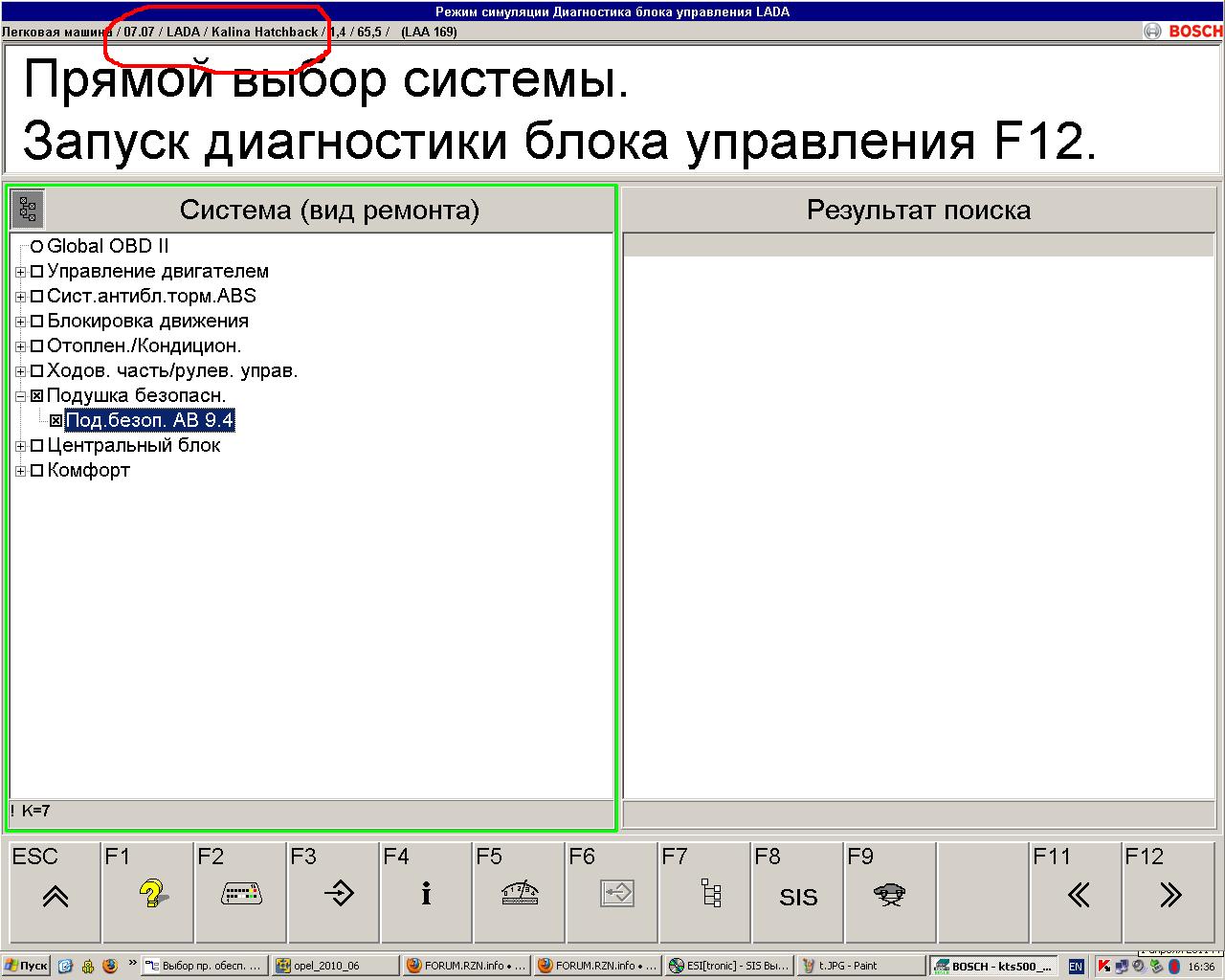This screenshot has height=980, width=1225.
Task: Switch to ESI[tronic] SIS taskbar window
Action: click(728, 967)
